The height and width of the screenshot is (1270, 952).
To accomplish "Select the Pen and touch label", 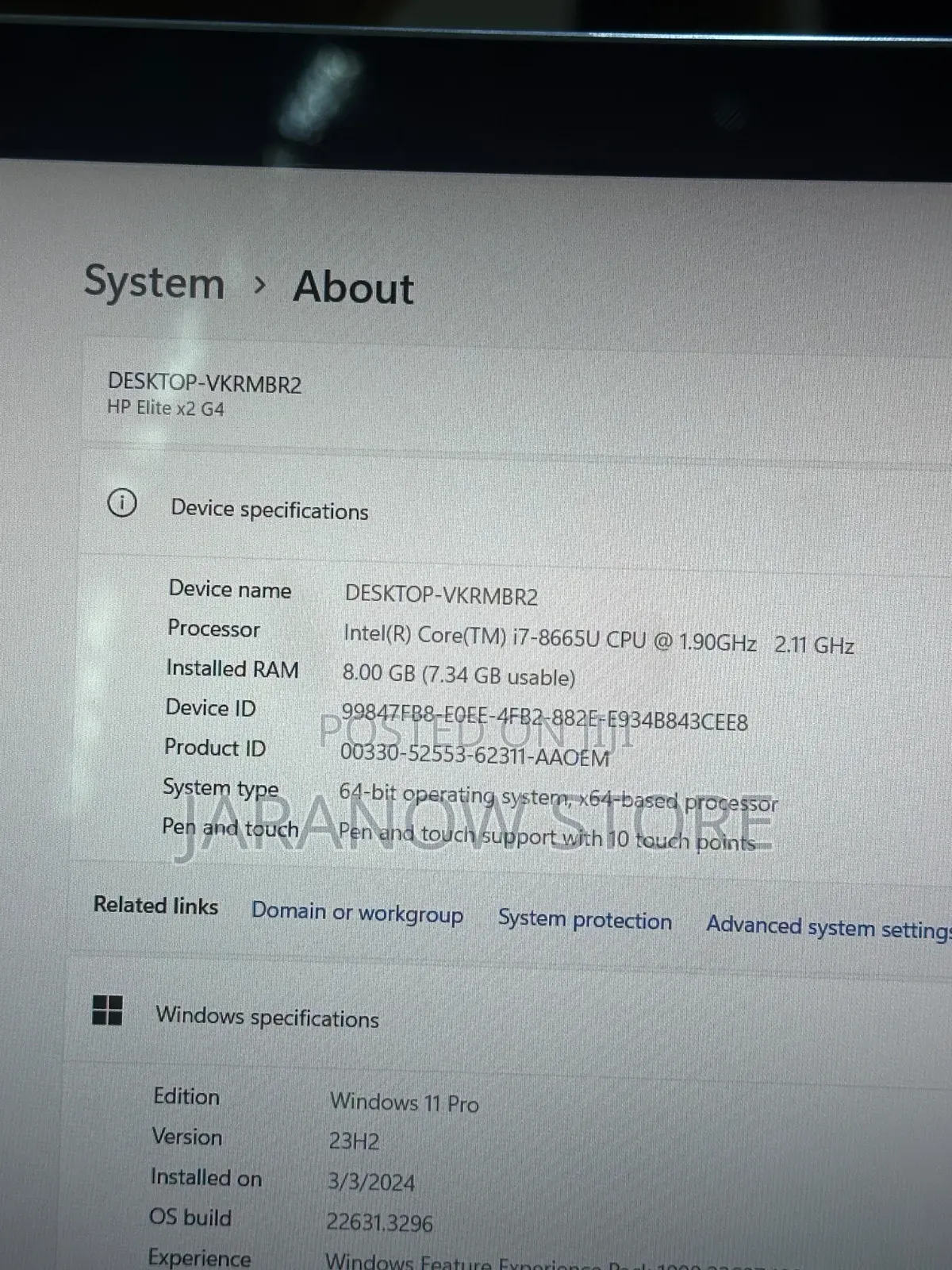I will click(230, 828).
